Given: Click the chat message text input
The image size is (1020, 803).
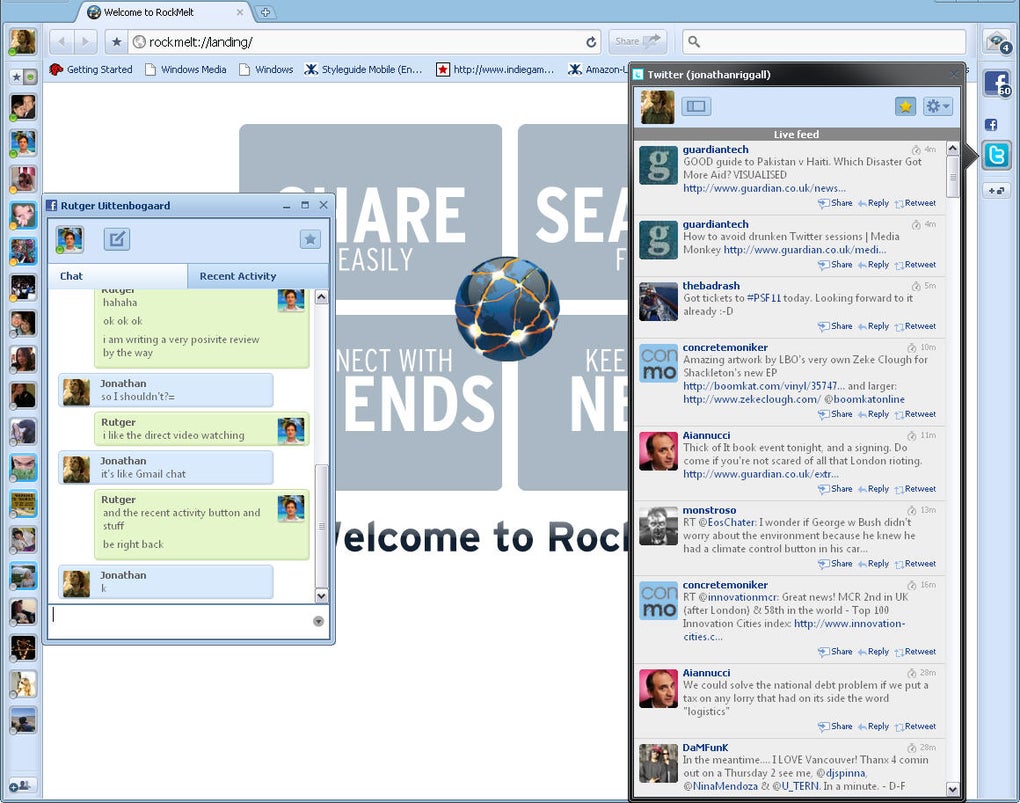Looking at the screenshot, I should pyautogui.click(x=181, y=621).
